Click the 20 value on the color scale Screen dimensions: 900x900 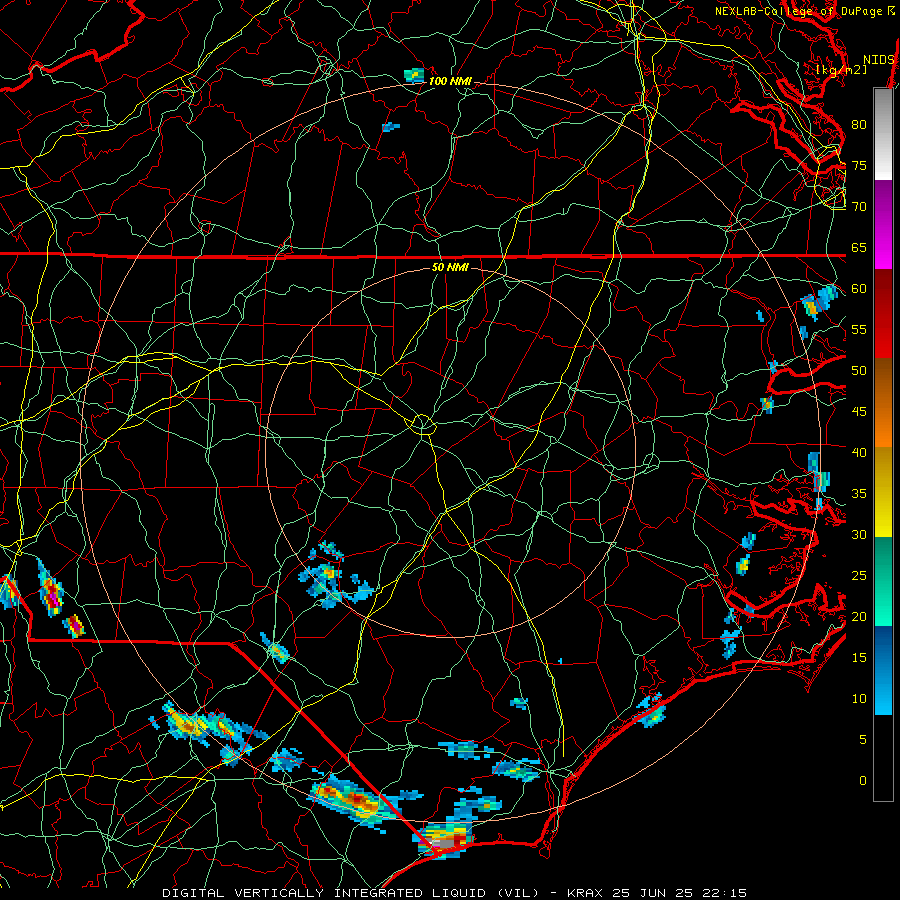click(x=859, y=616)
